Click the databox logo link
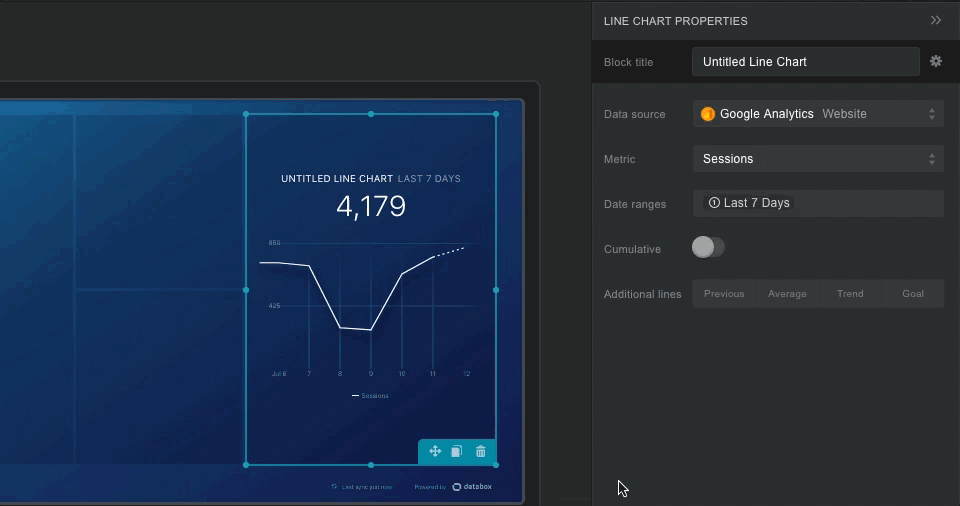 472,487
